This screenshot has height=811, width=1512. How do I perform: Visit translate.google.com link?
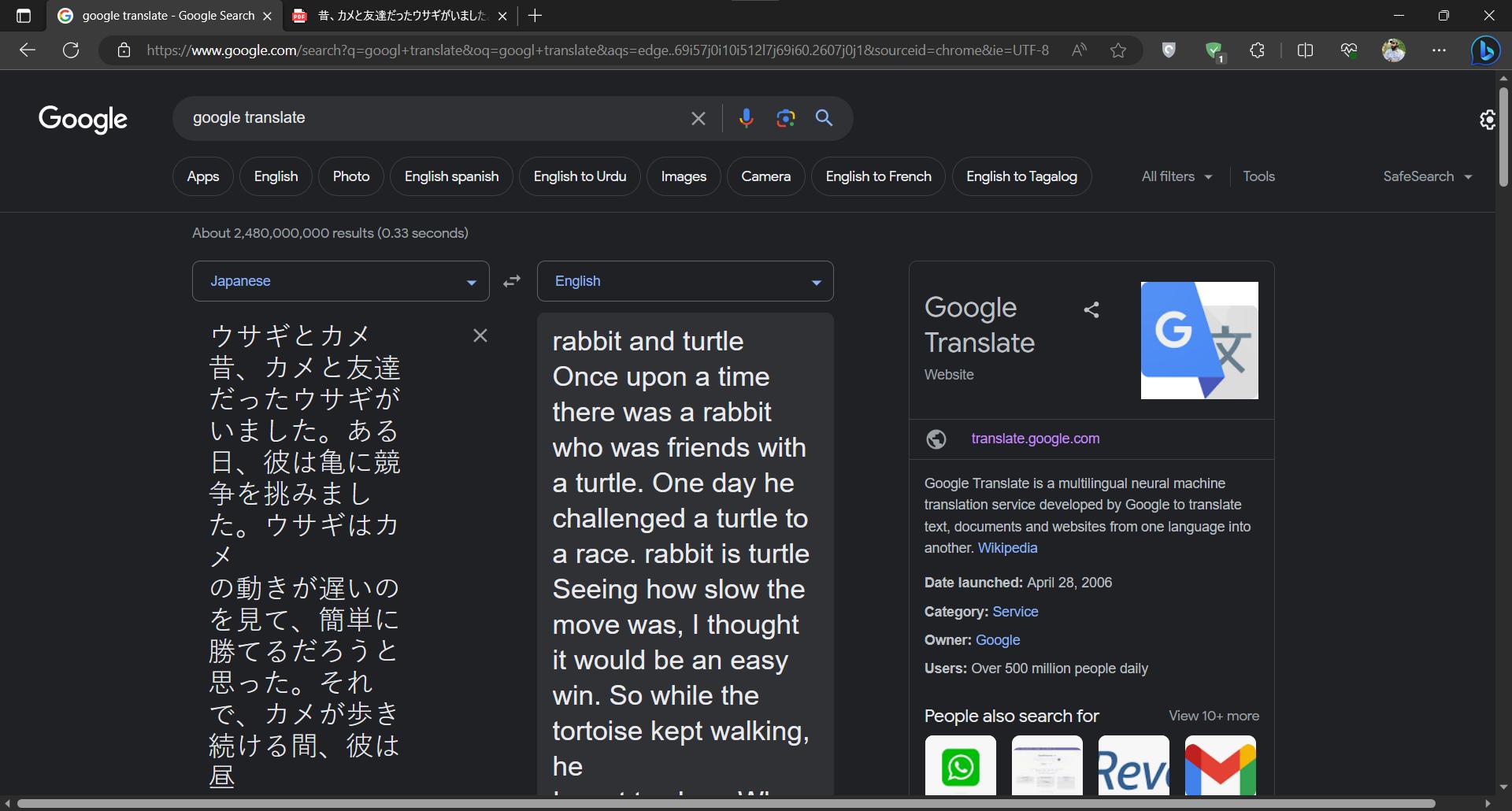[1035, 439]
